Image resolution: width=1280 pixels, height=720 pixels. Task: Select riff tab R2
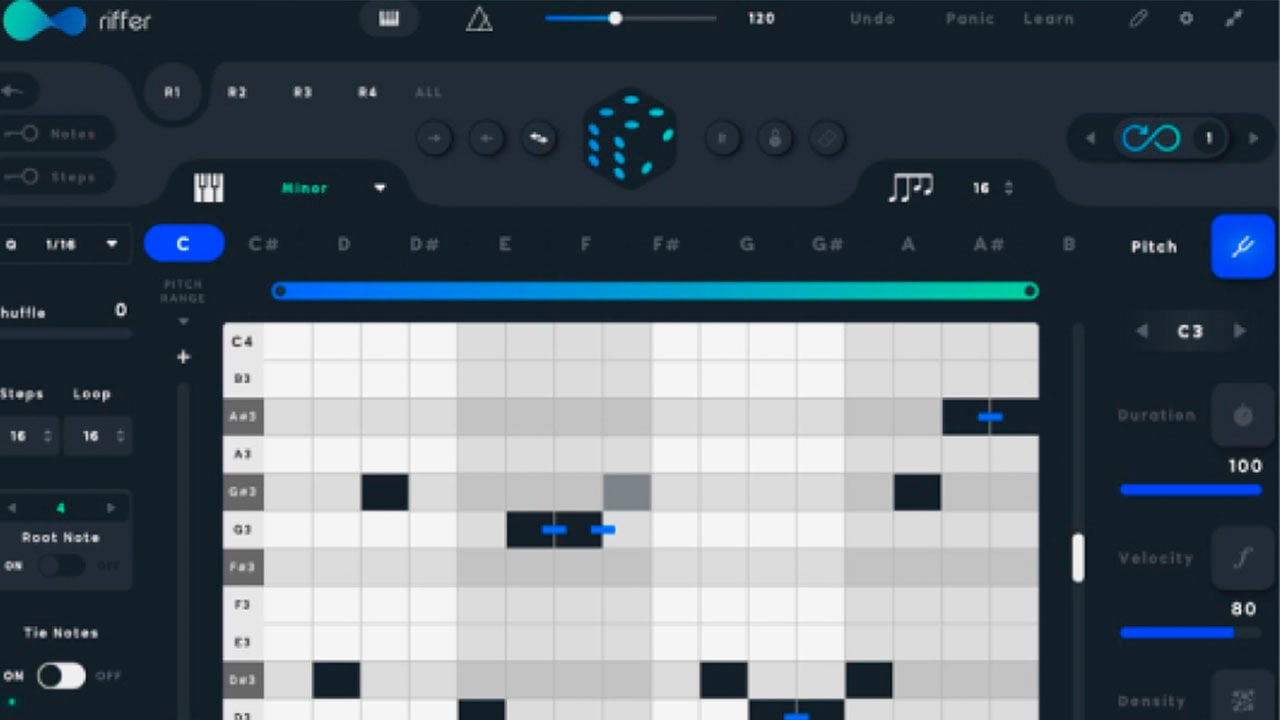237,92
